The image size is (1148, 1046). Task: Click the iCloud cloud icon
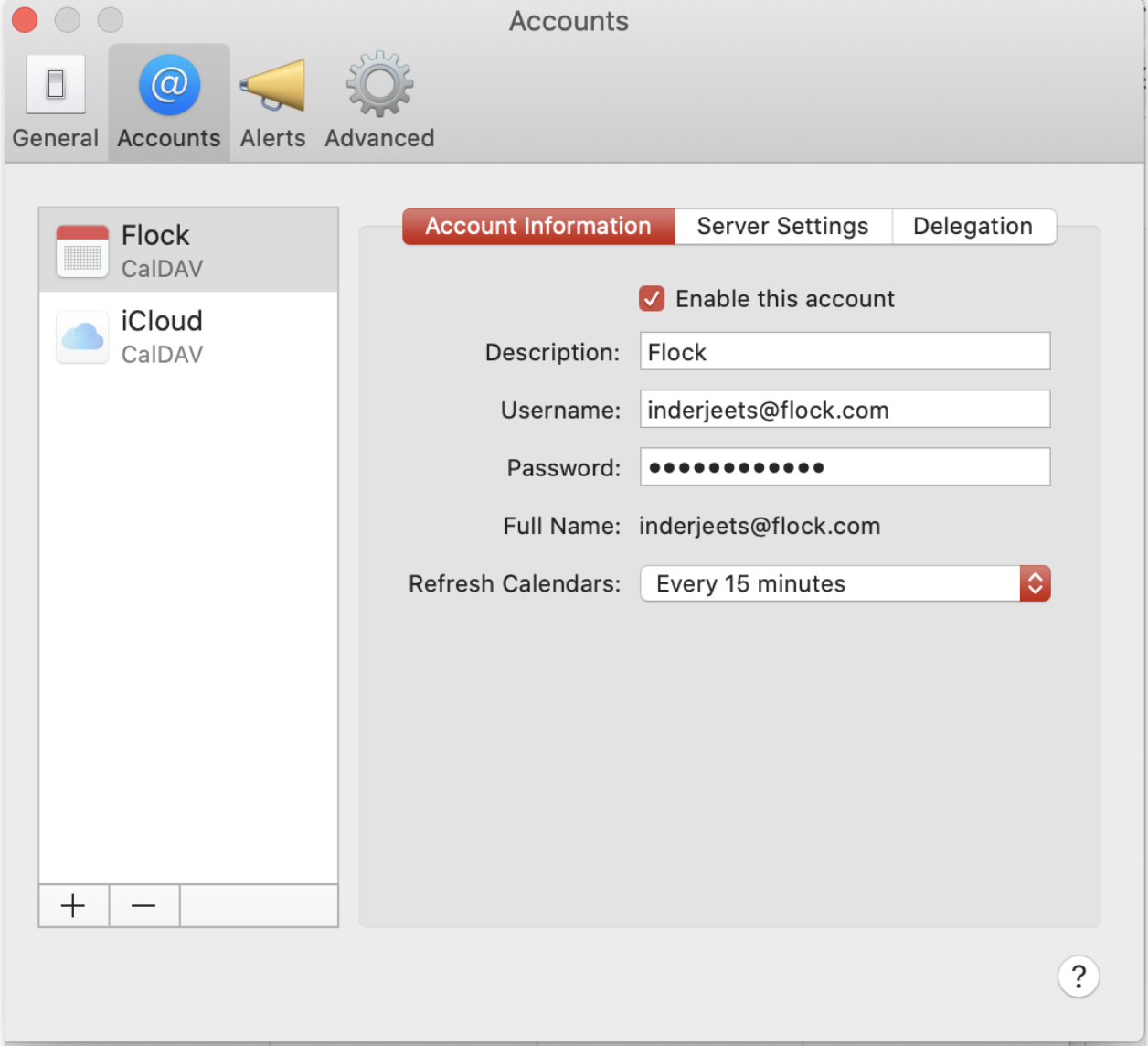point(81,336)
